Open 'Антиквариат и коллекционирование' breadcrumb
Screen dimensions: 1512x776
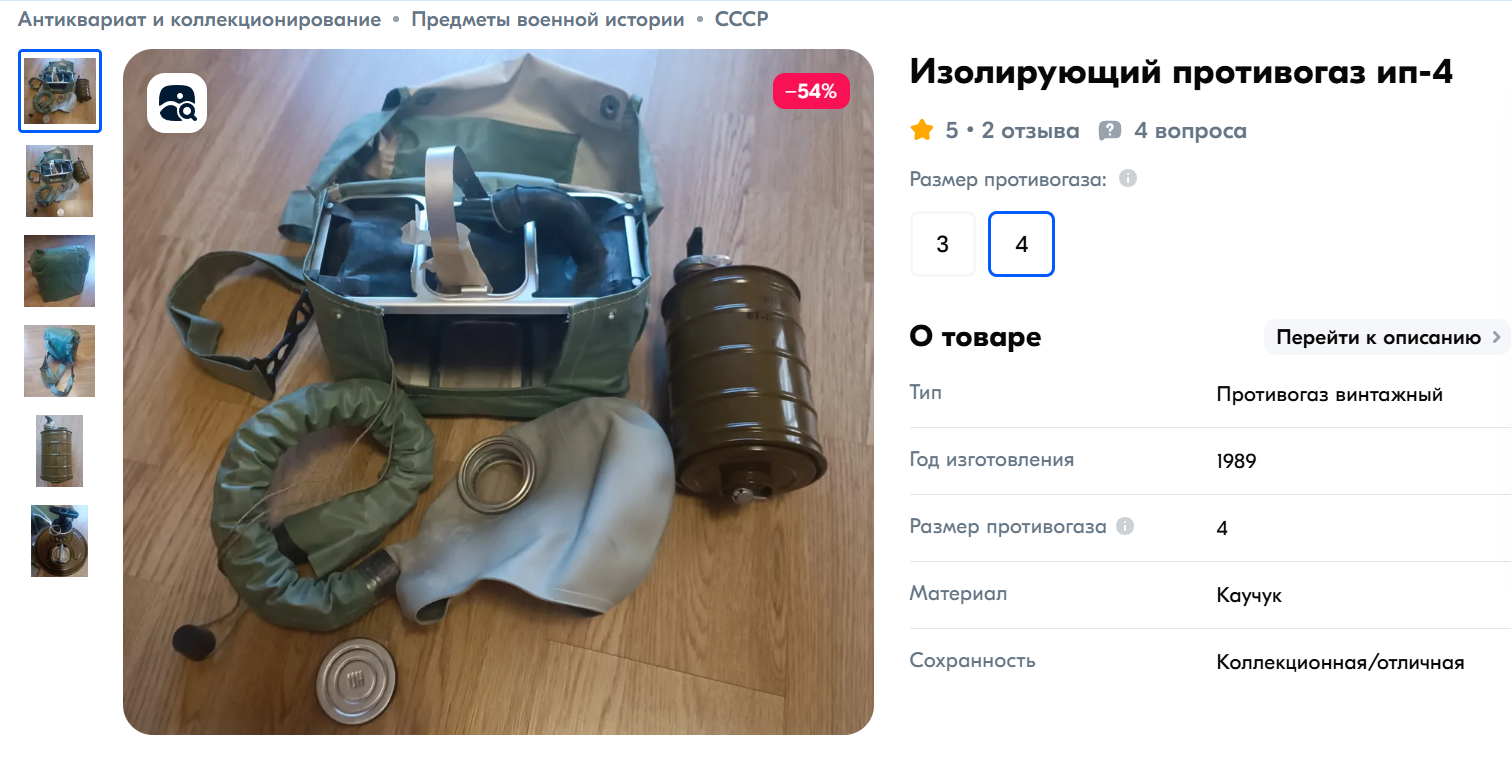point(200,19)
